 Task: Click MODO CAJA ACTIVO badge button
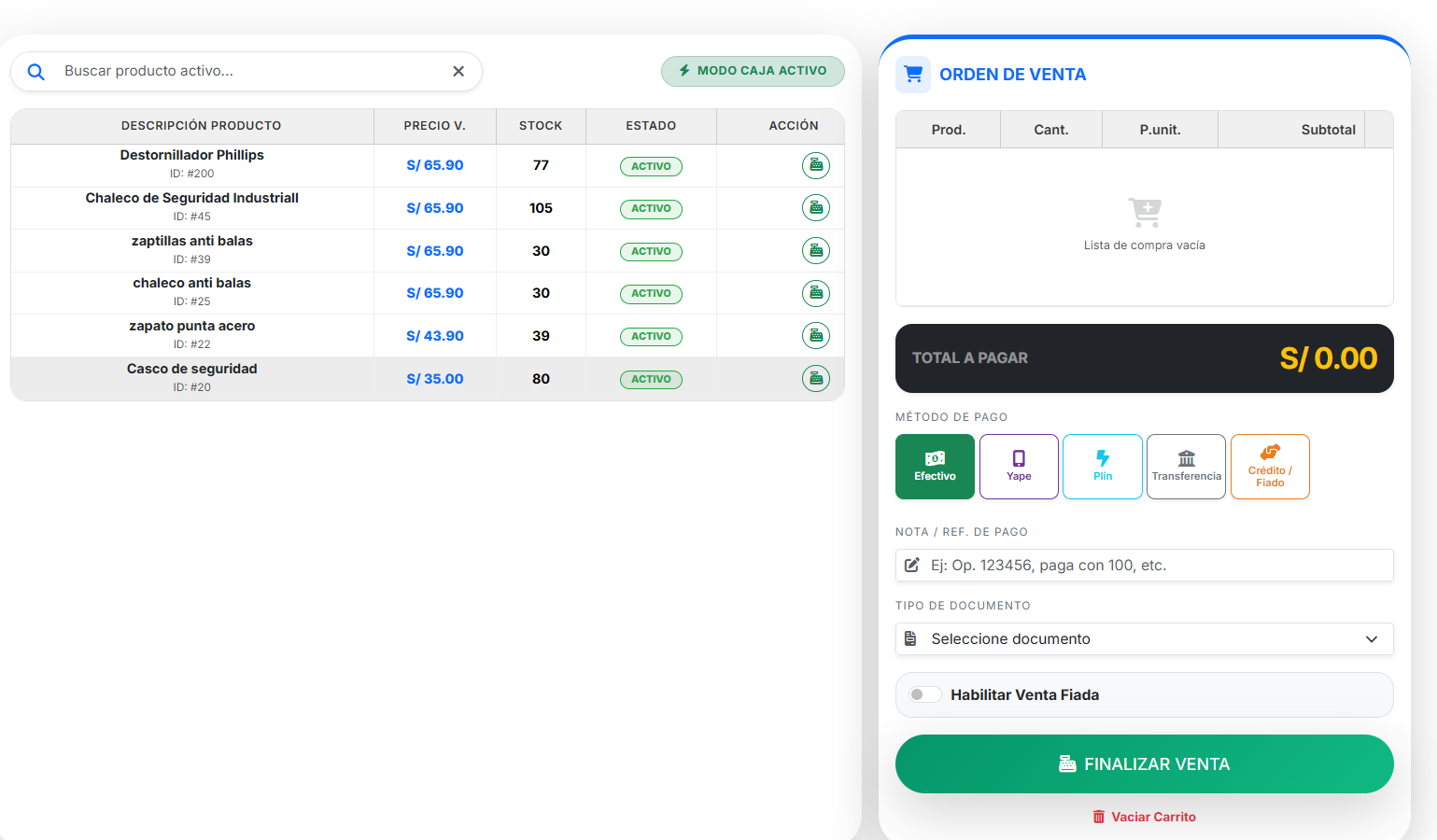click(x=753, y=71)
